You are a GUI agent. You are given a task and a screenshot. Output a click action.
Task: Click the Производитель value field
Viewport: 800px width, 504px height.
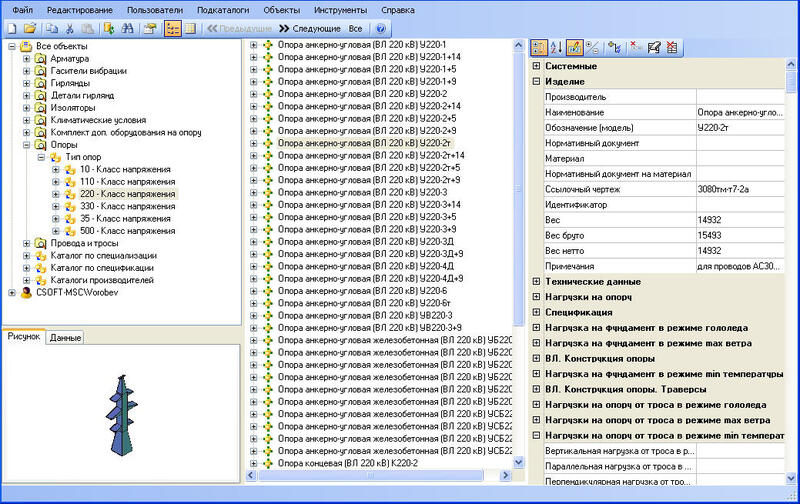click(x=740, y=96)
